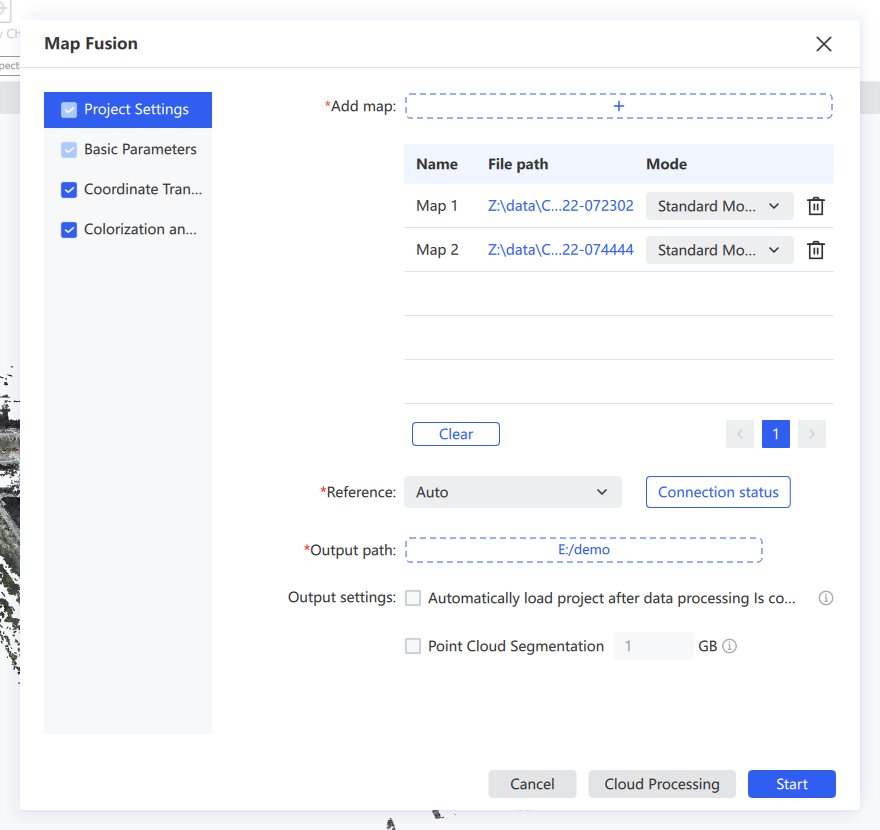The height and width of the screenshot is (830, 880).
Task: Click the Clear button
Action: (x=456, y=434)
